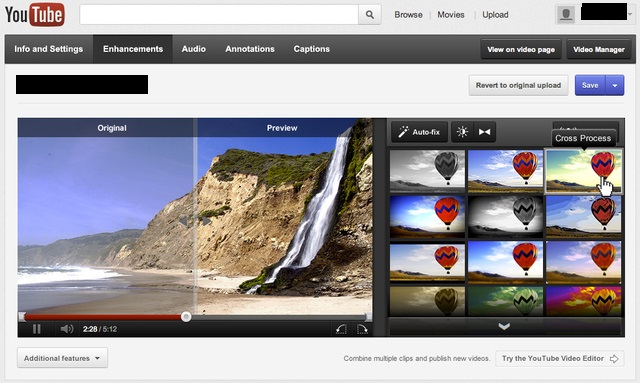640x383 pixels.
Task: Click the Preview label over the video
Action: click(282, 128)
